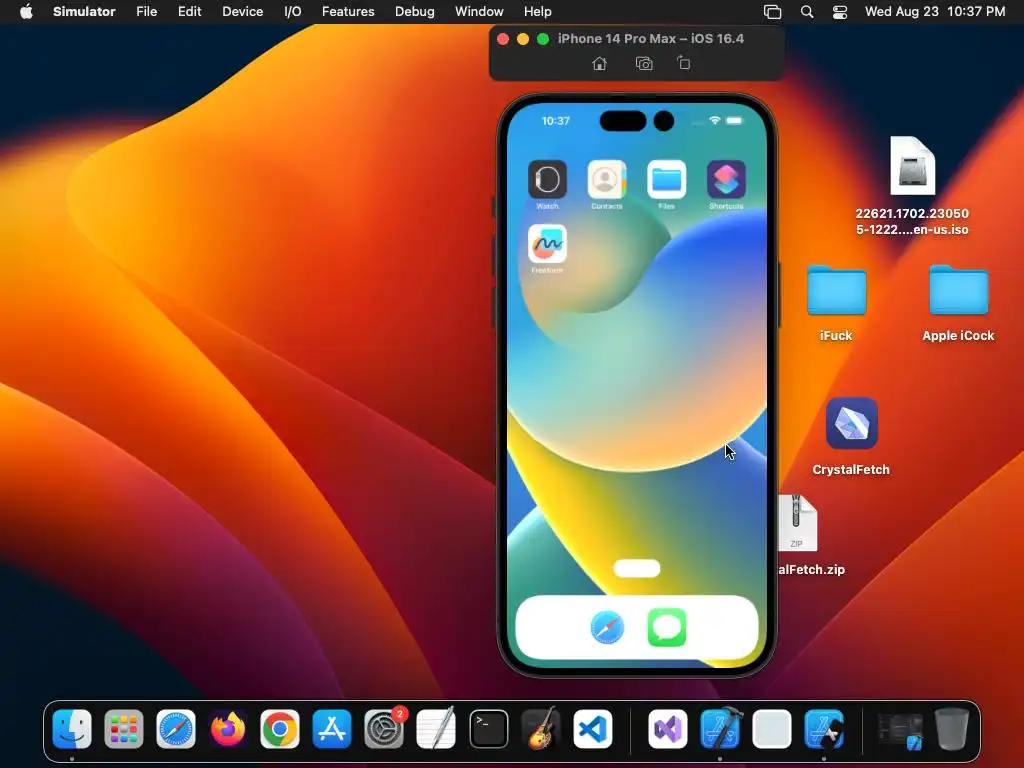Viewport: 1024px width, 768px height.
Task: Click the date and time in menu bar
Action: [935, 12]
